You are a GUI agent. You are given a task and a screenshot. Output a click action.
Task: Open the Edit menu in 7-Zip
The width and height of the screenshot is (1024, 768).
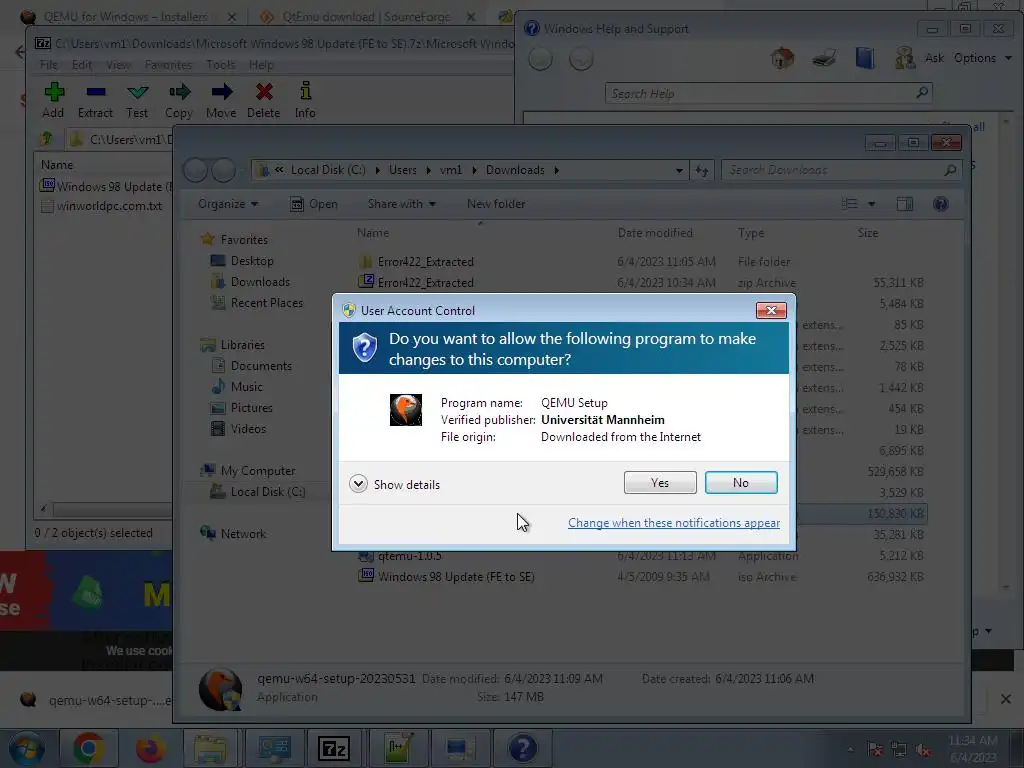(82, 65)
